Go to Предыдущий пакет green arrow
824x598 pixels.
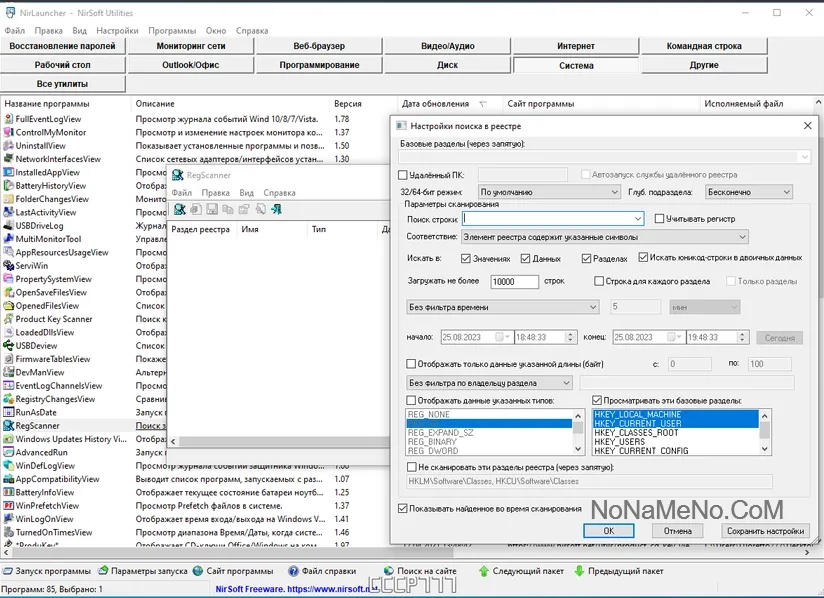click(577, 571)
